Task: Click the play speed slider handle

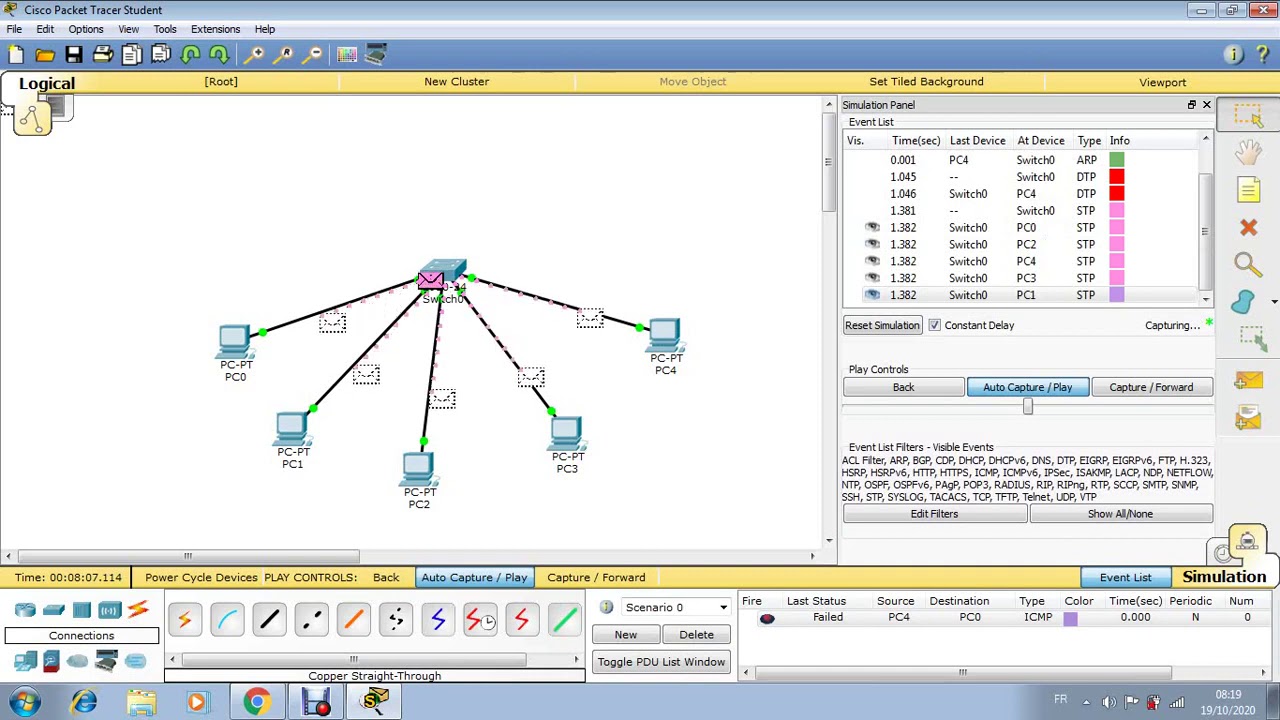Action: pos(1027,407)
